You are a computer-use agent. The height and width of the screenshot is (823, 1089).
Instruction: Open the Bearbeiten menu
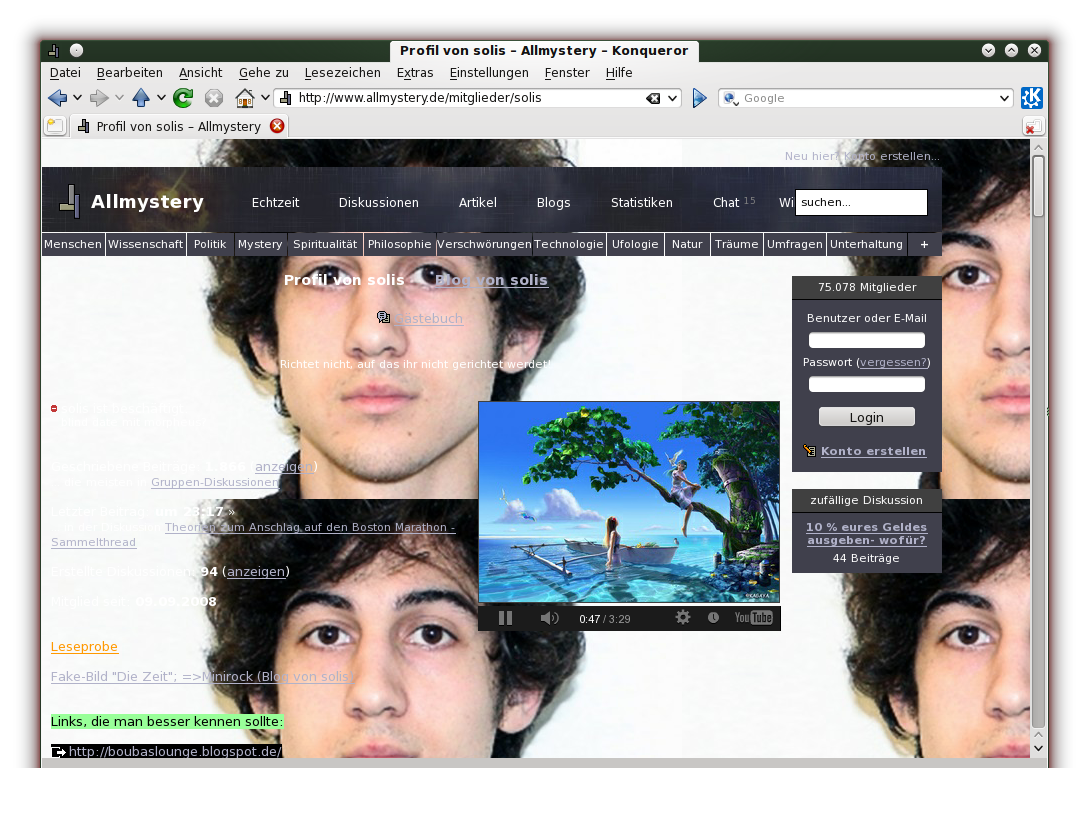click(x=129, y=72)
